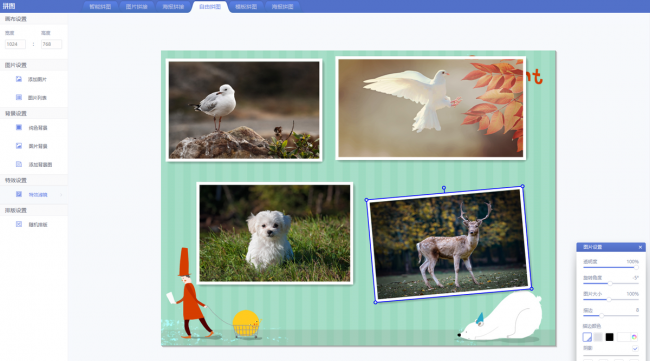Open 特效滤镜 filter effects entry
The image size is (650, 361).
click(x=34, y=194)
